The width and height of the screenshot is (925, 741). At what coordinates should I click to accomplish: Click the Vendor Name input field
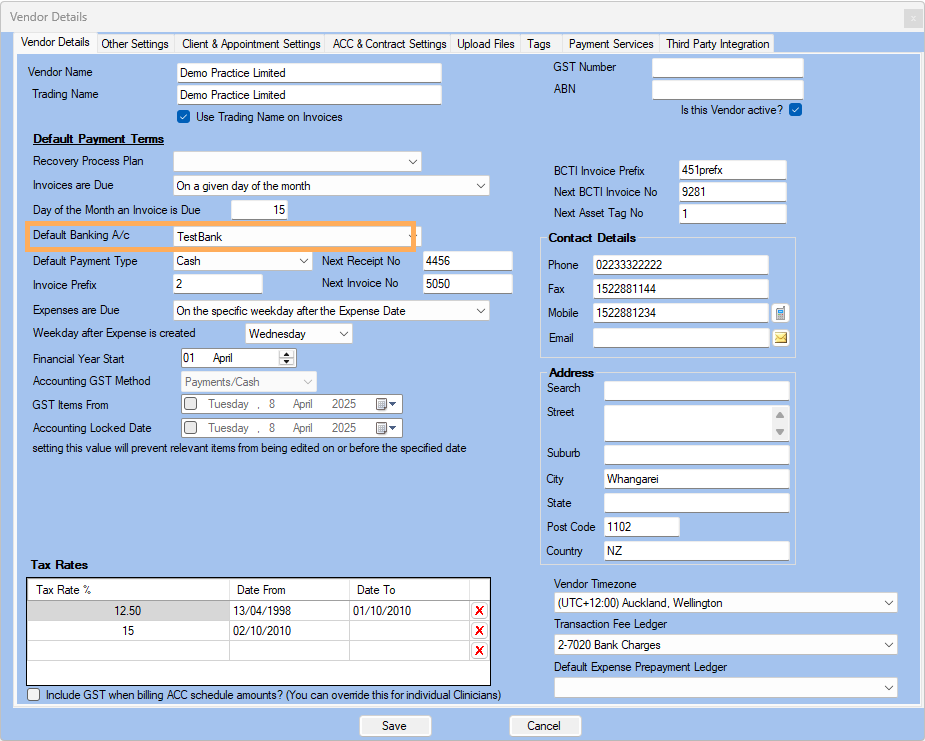coord(309,73)
